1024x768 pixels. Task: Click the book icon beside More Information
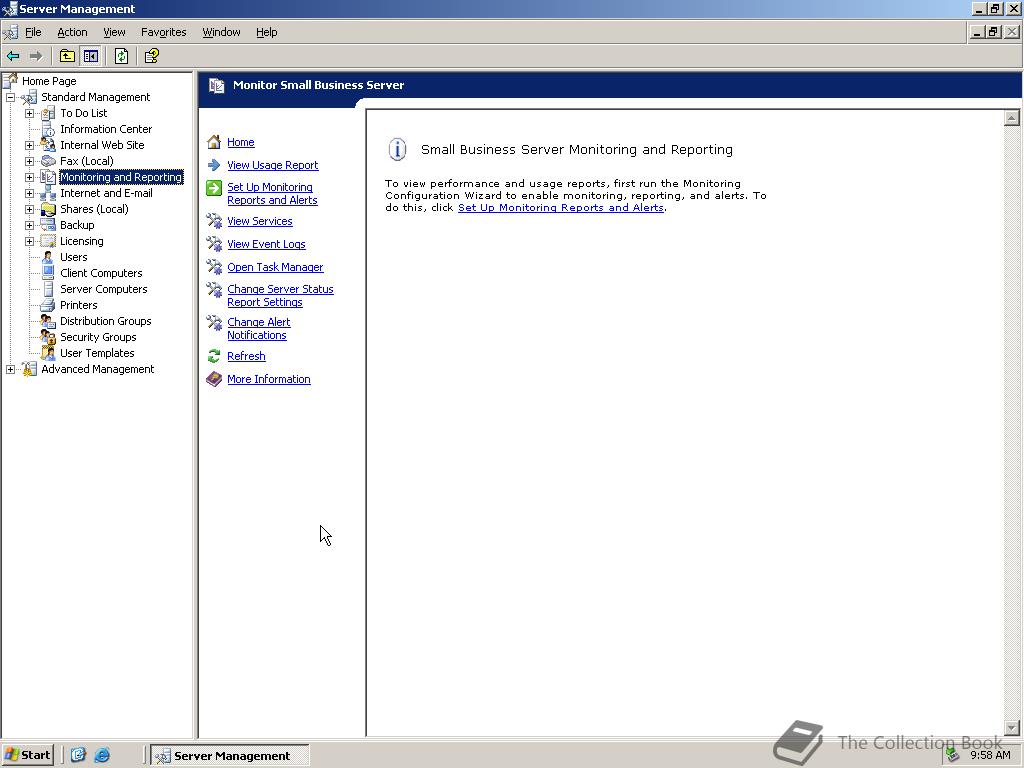(x=214, y=379)
